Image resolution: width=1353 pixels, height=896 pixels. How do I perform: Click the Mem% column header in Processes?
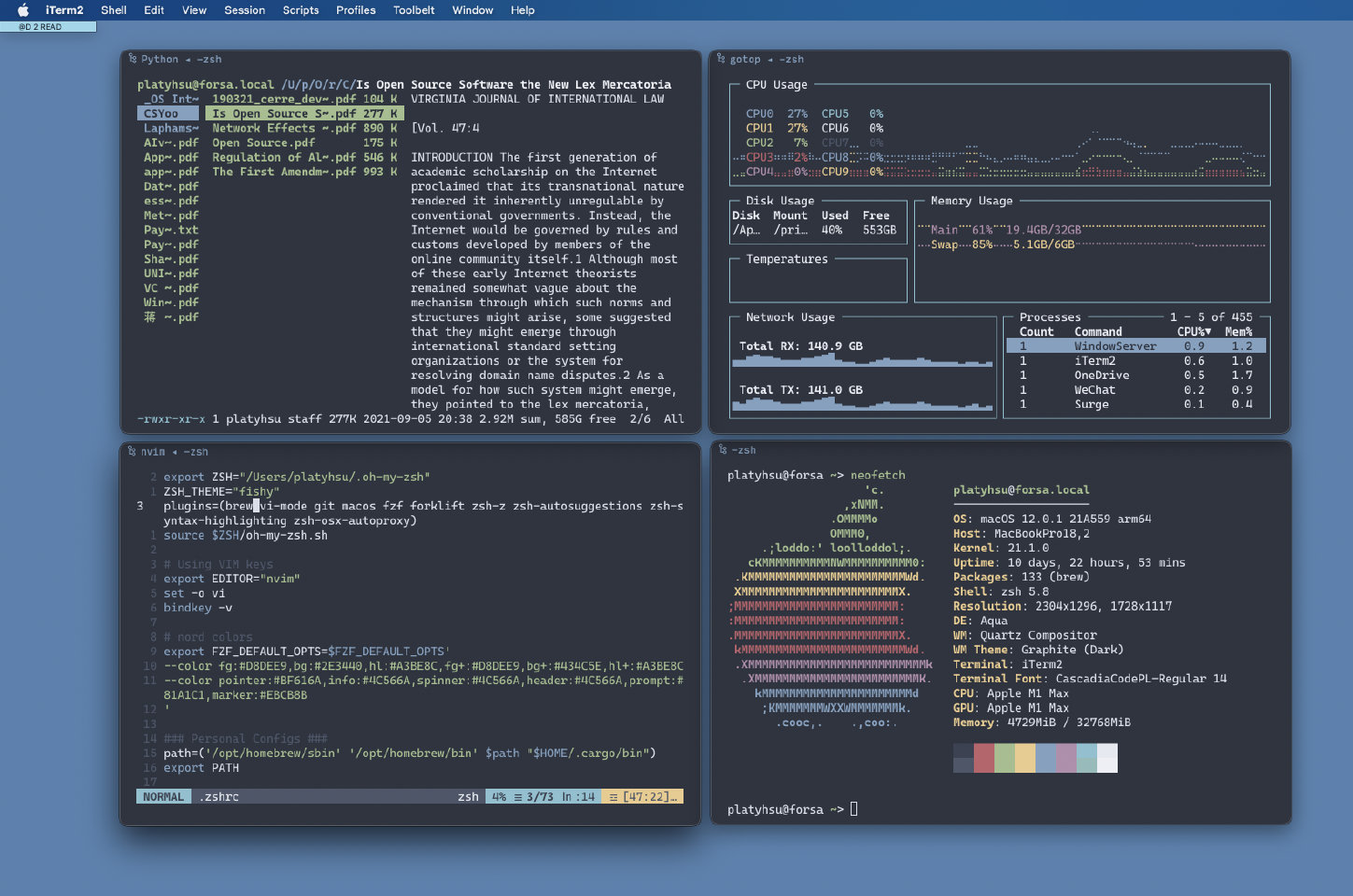[x=1238, y=331]
